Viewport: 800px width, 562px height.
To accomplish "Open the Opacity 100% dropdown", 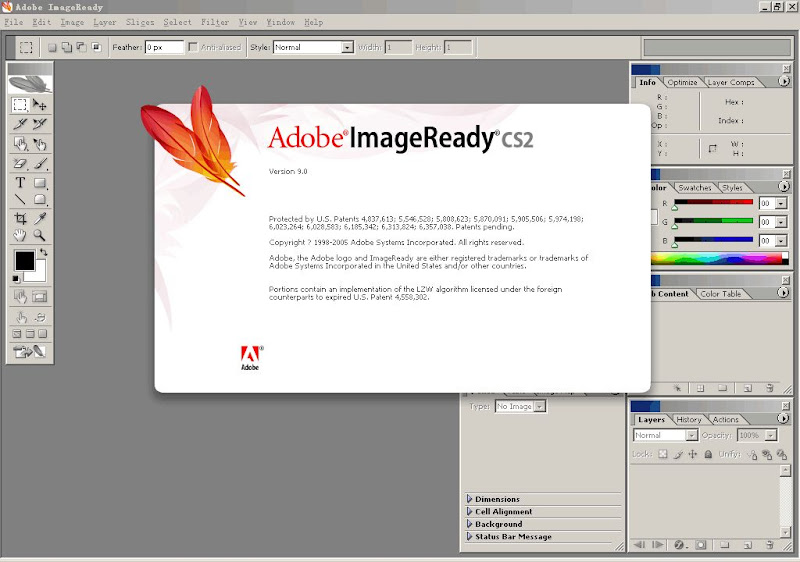I will pyautogui.click(x=771, y=435).
